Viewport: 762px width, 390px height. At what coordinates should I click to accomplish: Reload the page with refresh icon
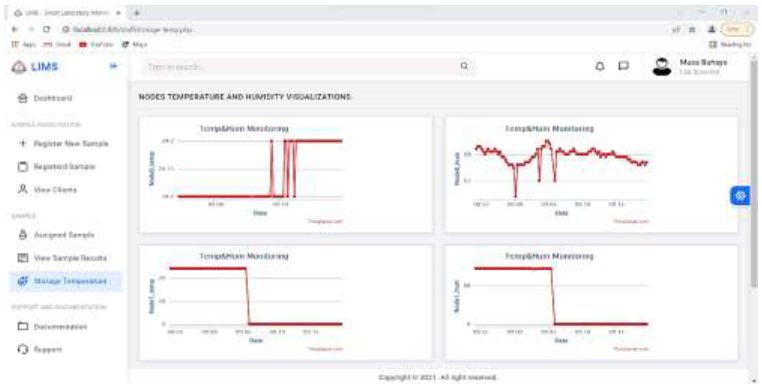pos(47,30)
